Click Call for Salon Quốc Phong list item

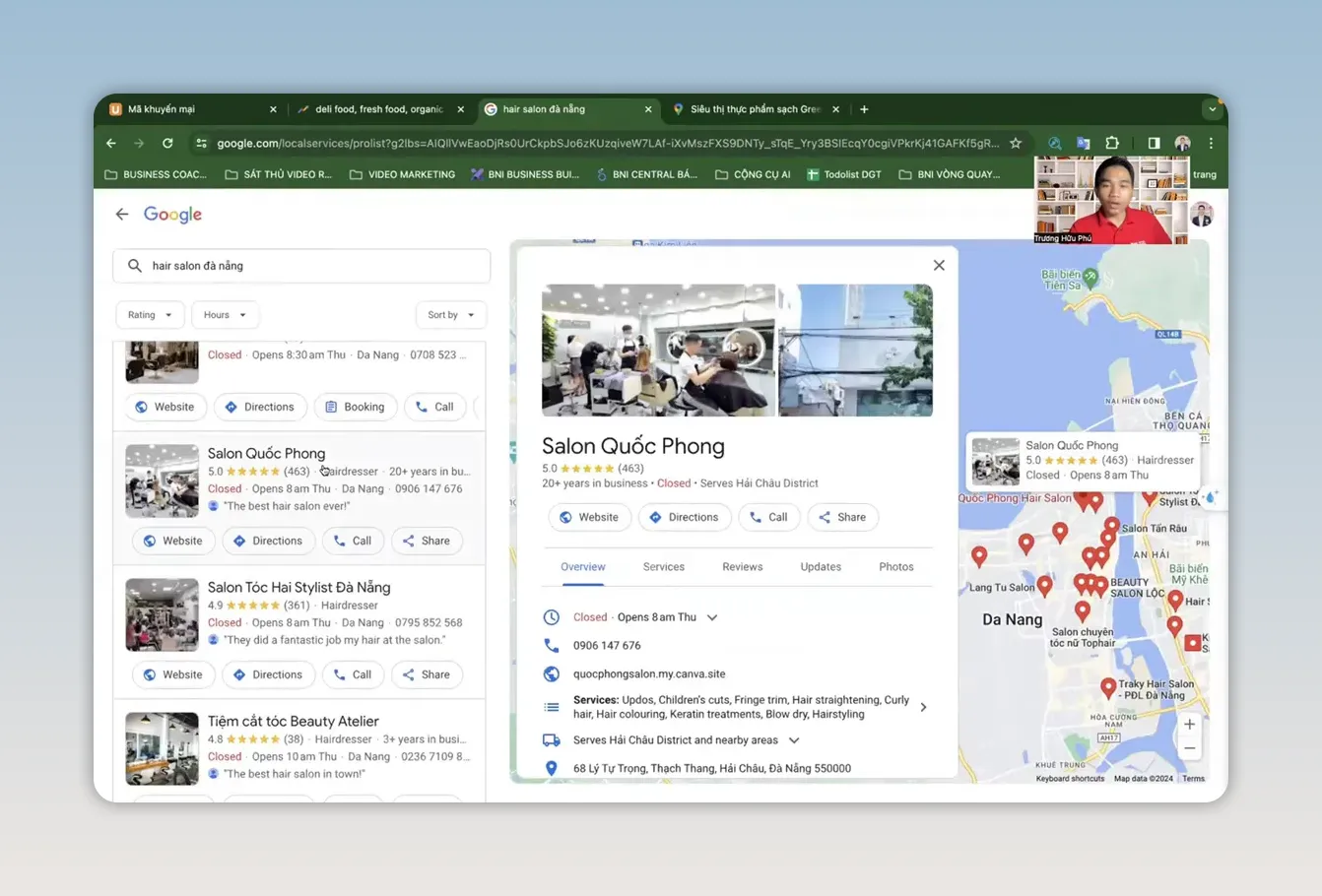(353, 541)
